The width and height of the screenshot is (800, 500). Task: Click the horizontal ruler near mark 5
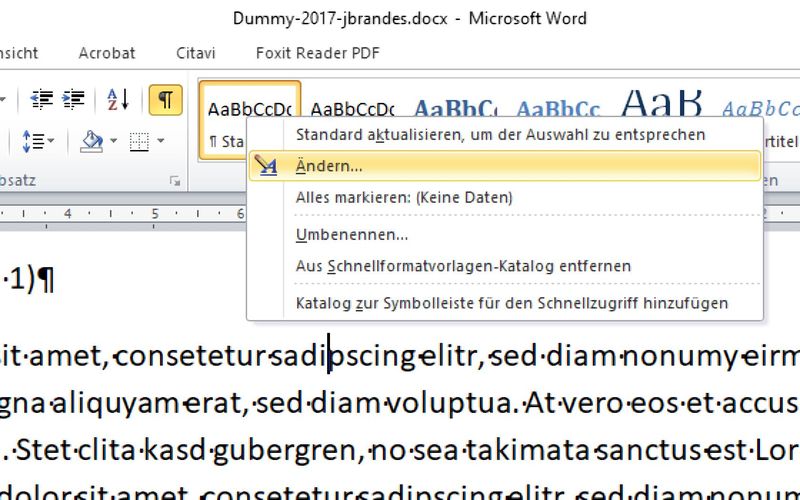click(155, 214)
